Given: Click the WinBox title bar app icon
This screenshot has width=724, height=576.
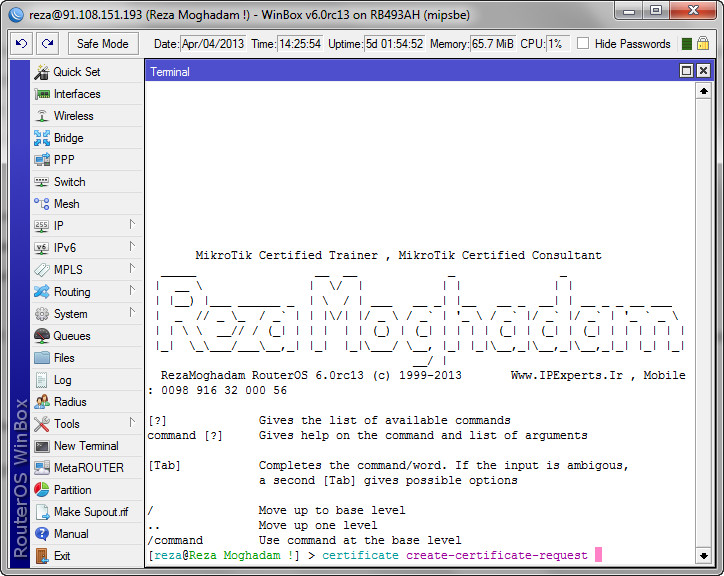Looking at the screenshot, I should click(x=16, y=15).
